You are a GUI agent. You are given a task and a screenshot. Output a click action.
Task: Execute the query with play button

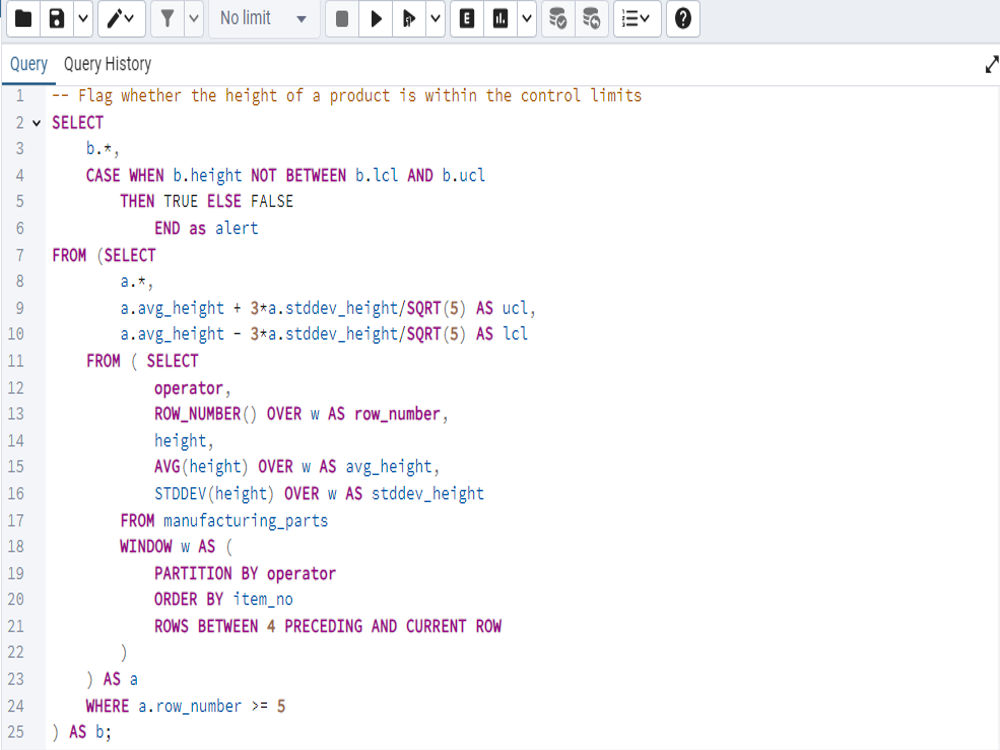[376, 18]
